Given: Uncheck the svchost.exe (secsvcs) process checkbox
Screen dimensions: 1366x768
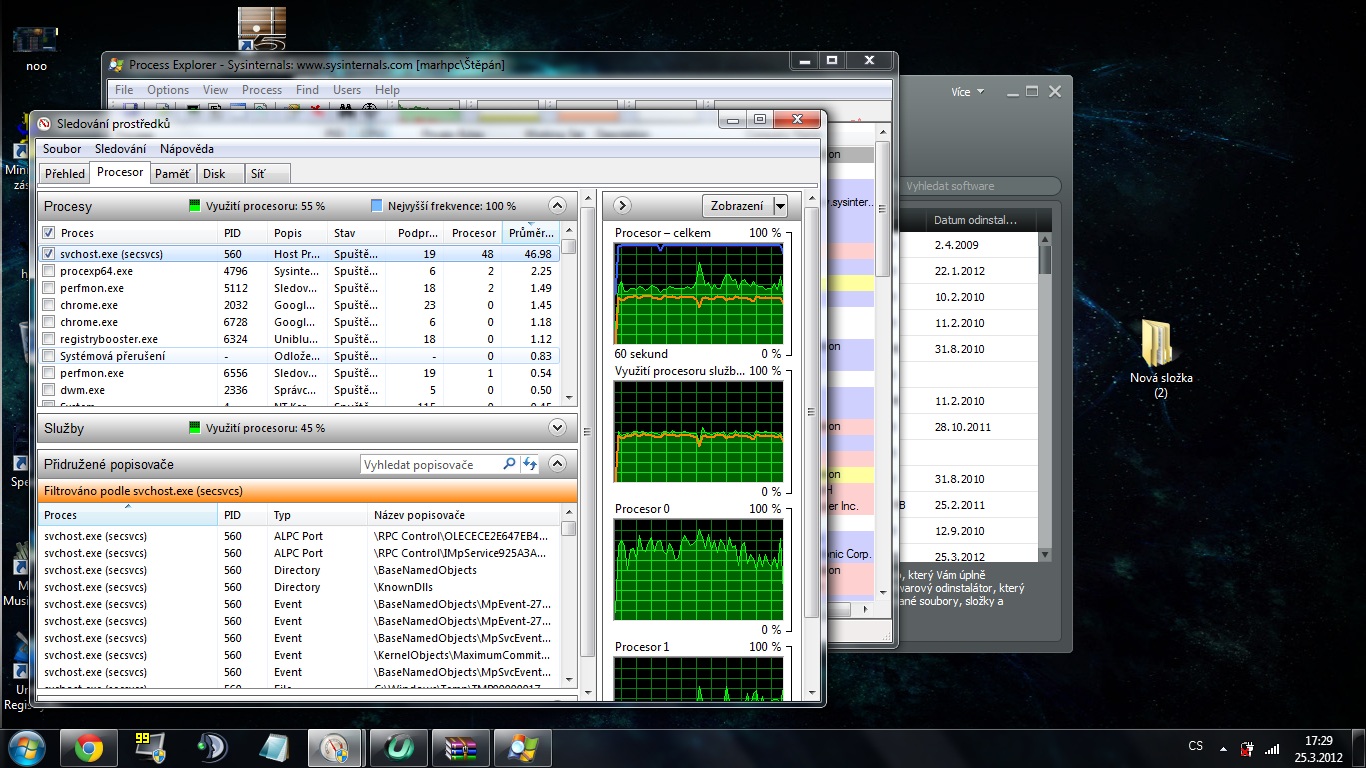Looking at the screenshot, I should tap(49, 254).
